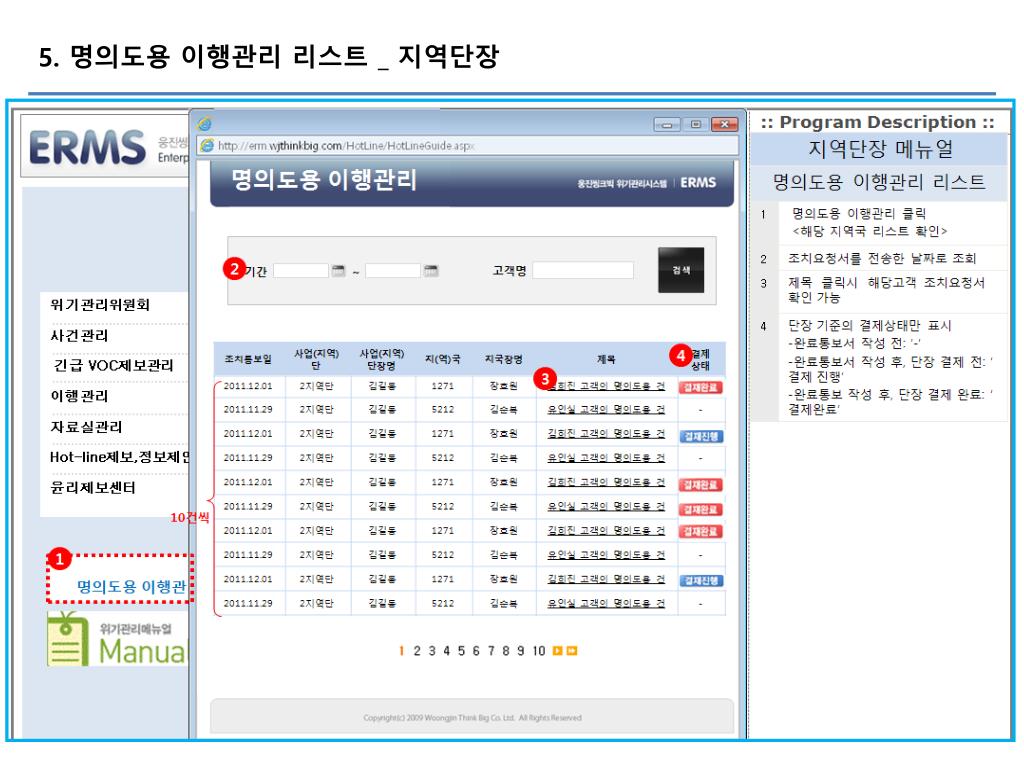The width and height of the screenshot is (1024, 768).
Task: Go to page 5
Action: (461, 651)
